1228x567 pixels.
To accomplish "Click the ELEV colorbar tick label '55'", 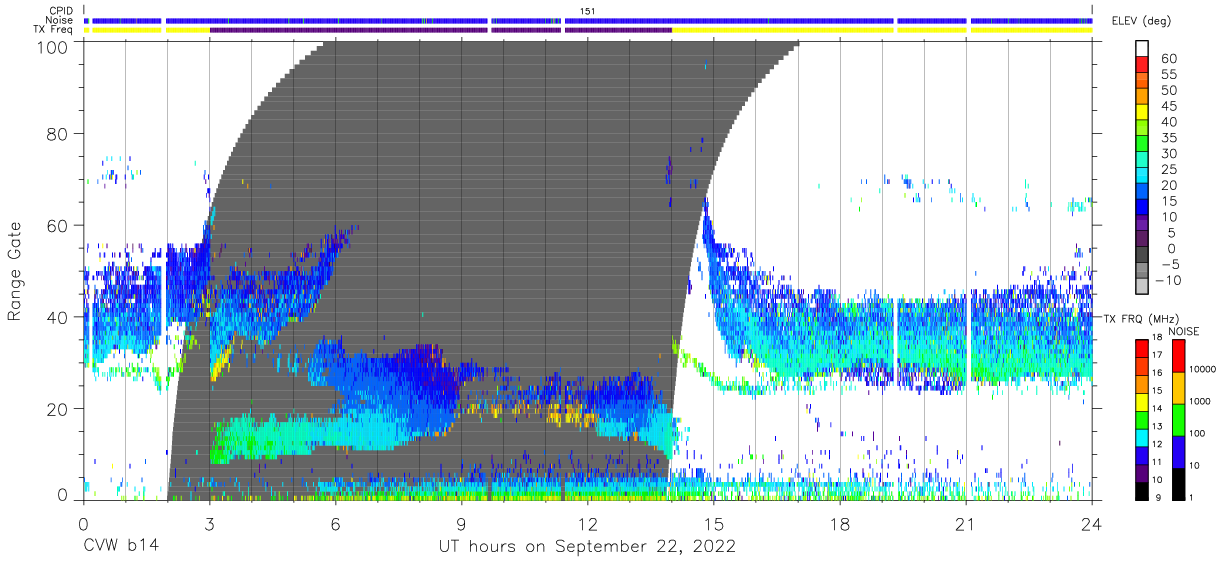I will 1168,74.
